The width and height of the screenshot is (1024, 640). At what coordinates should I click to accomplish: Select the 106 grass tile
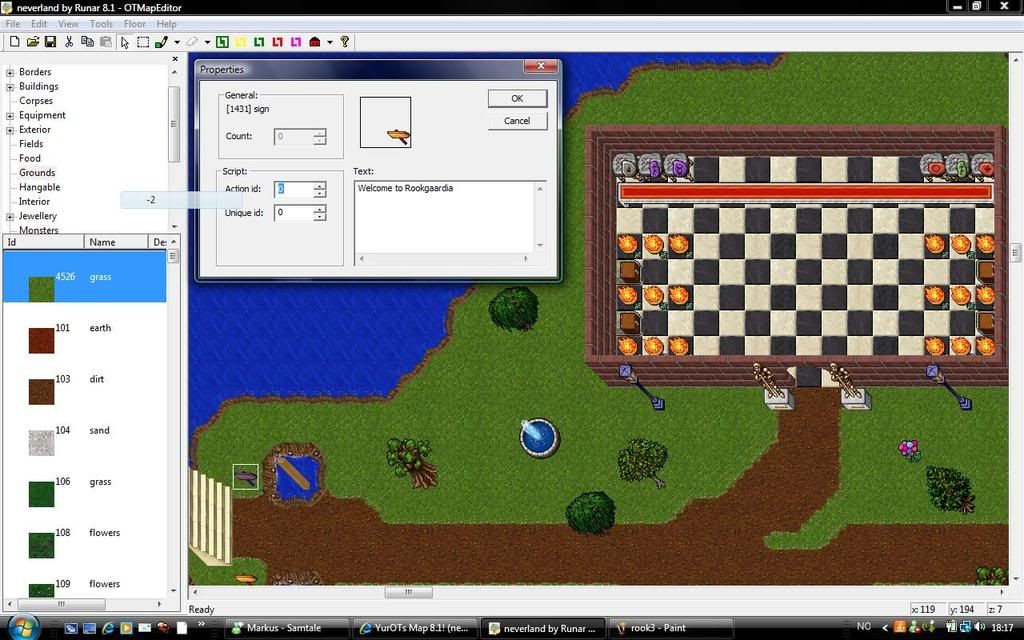click(84, 481)
